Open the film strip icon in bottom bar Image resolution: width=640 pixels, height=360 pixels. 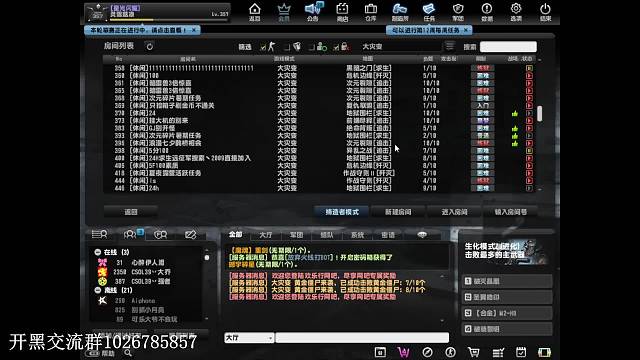click(544, 352)
